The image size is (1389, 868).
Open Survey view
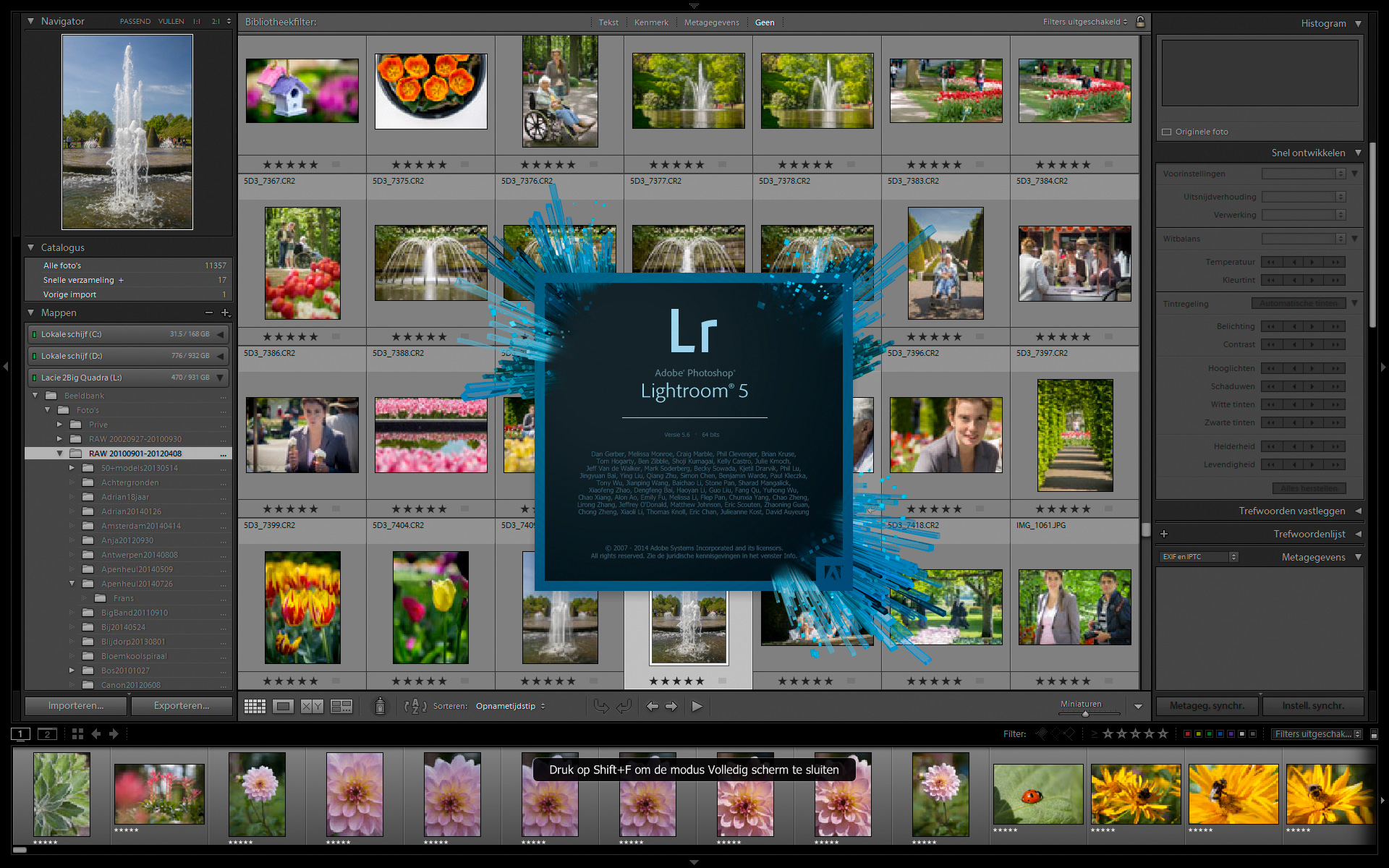[x=341, y=706]
